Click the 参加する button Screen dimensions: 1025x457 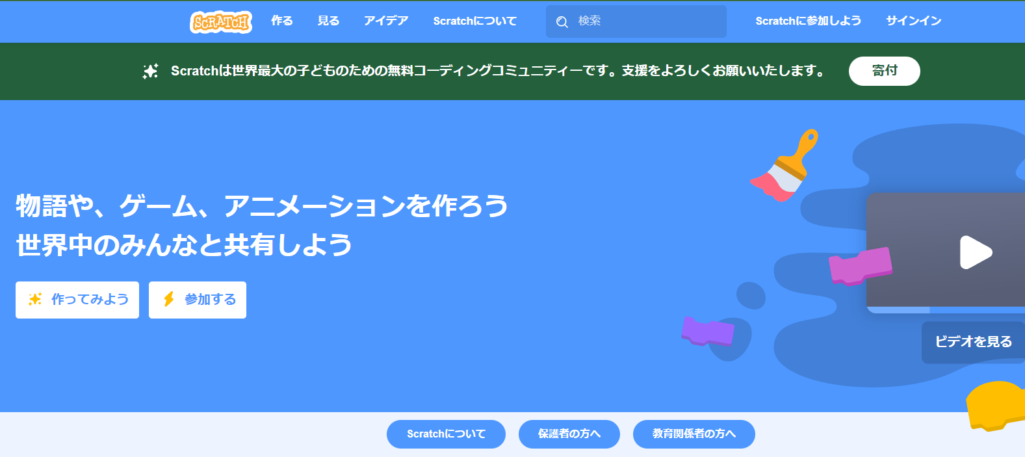(197, 300)
